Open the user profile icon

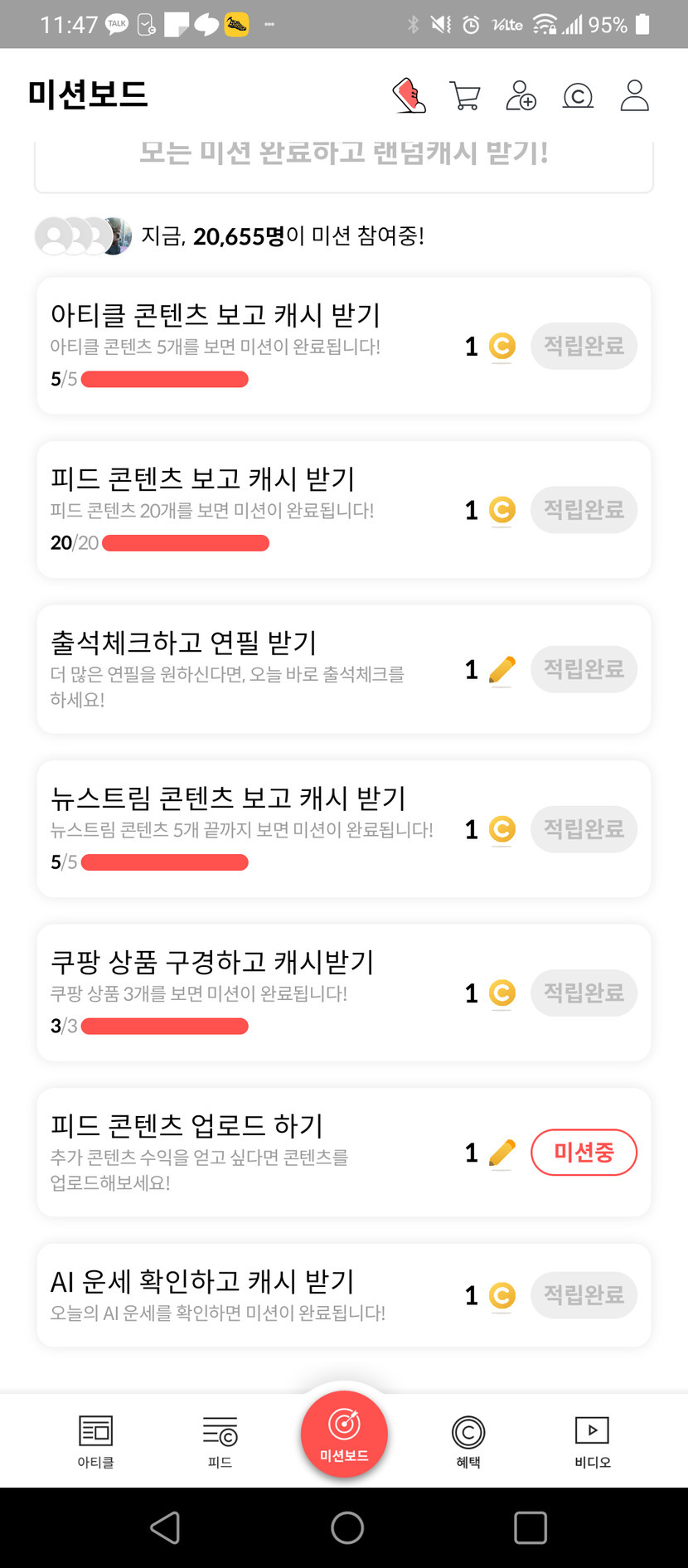634,95
